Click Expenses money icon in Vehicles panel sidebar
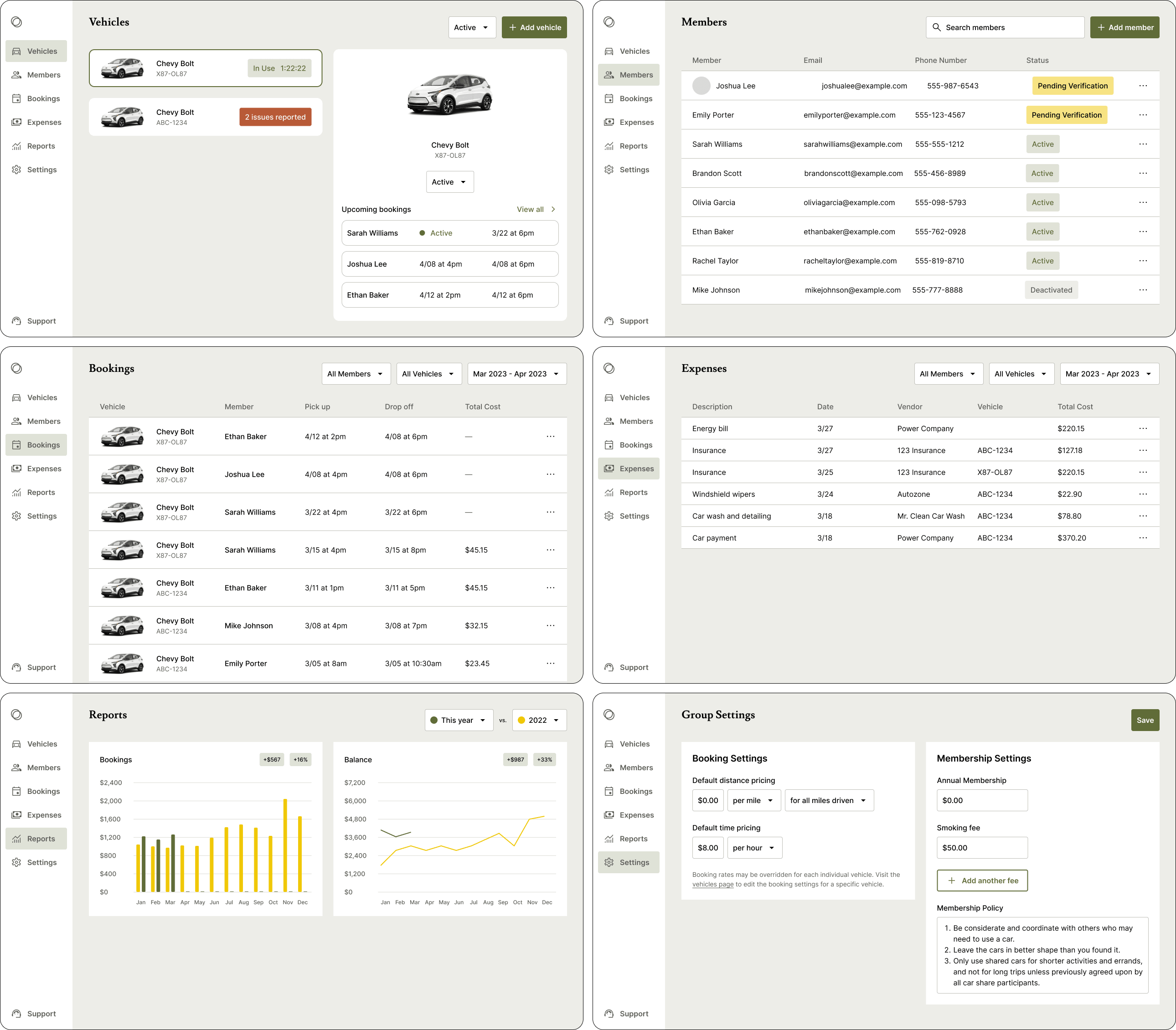 pos(17,123)
